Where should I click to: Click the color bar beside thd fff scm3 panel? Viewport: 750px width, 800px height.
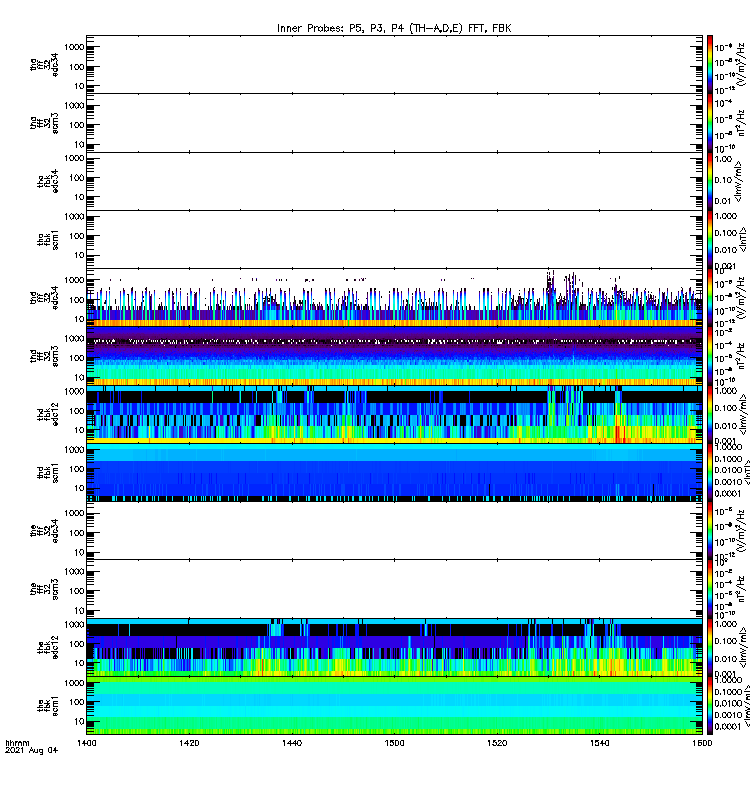pos(710,356)
